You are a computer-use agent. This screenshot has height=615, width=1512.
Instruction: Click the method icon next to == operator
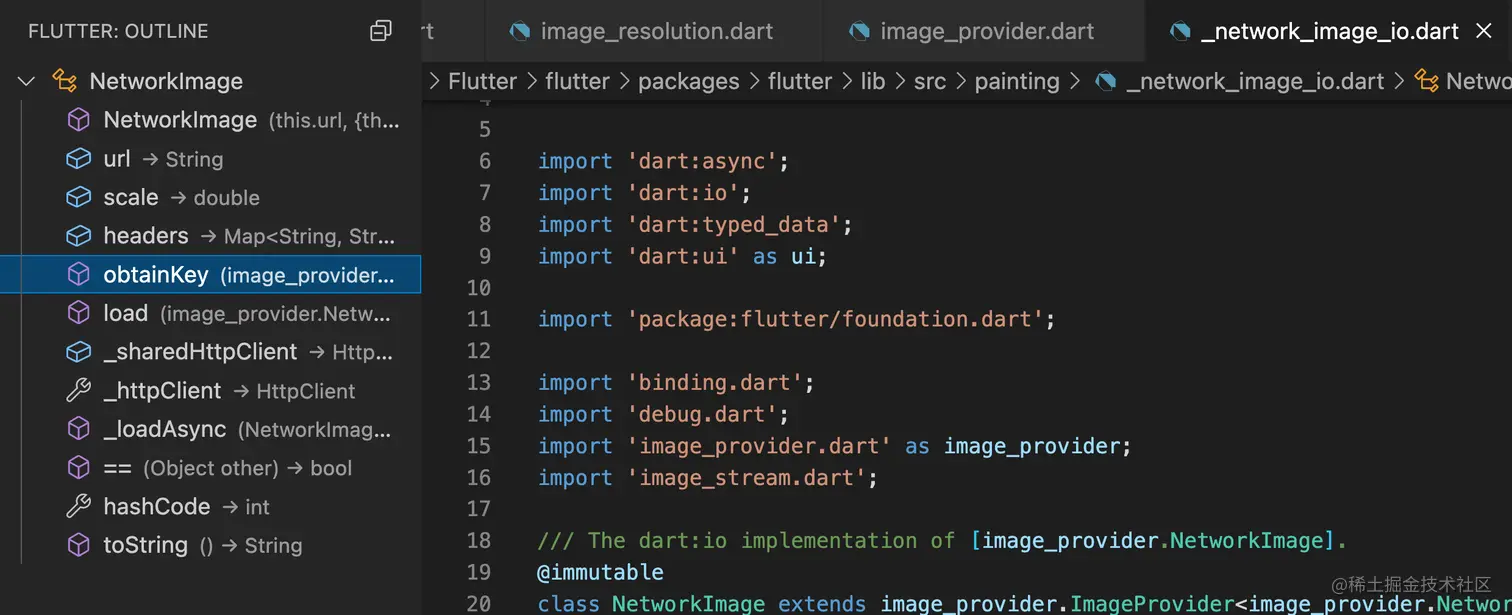(78, 468)
